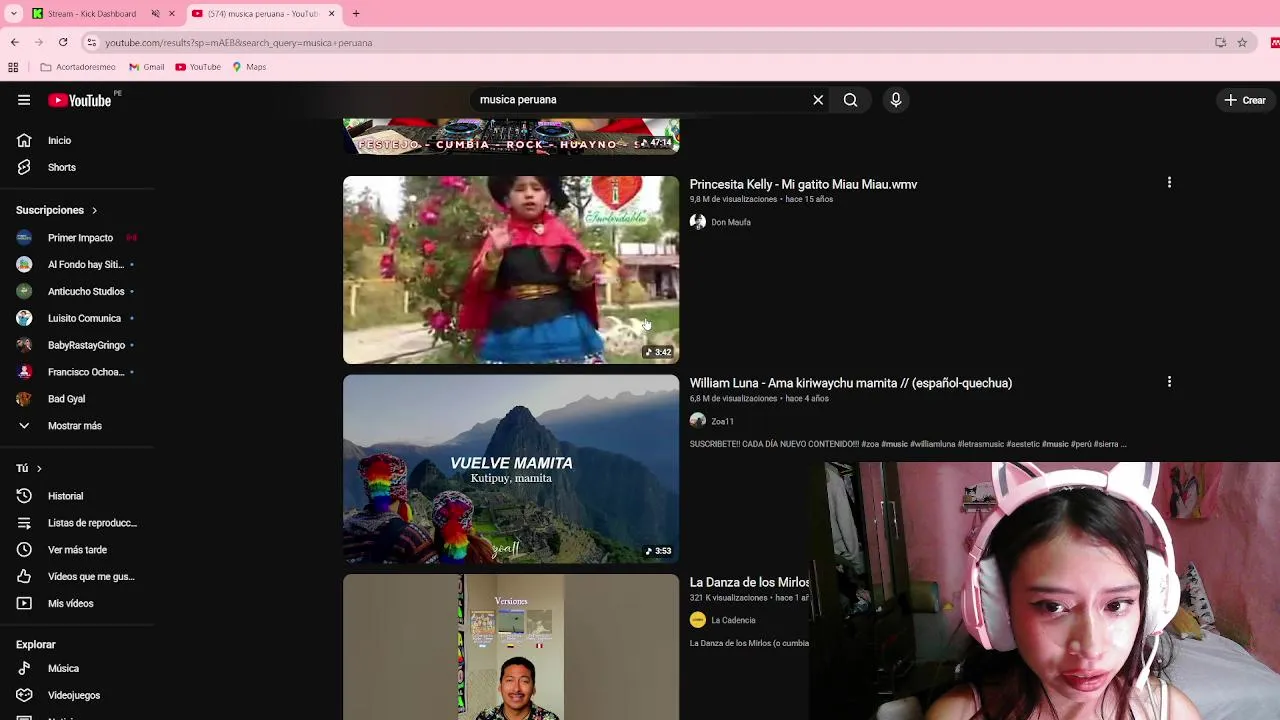
Task: Click the magnifier search button
Action: [x=850, y=100]
